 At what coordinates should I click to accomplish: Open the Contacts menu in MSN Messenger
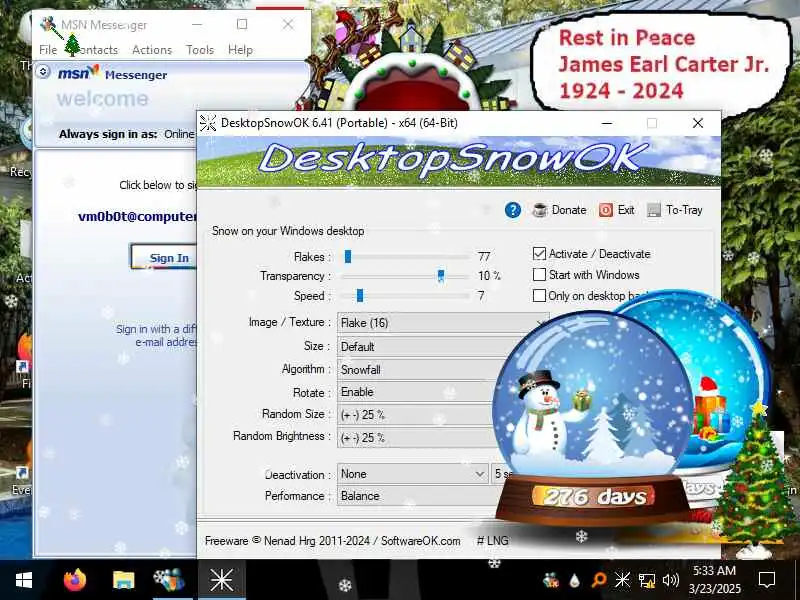(x=96, y=50)
